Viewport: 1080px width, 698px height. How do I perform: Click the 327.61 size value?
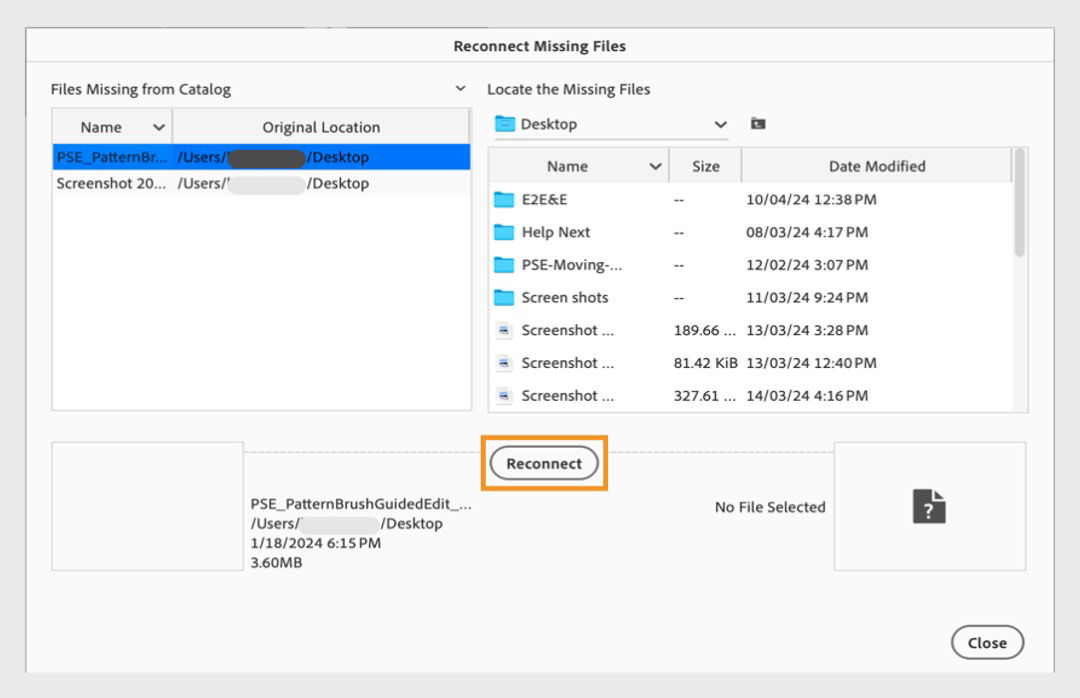click(705, 396)
